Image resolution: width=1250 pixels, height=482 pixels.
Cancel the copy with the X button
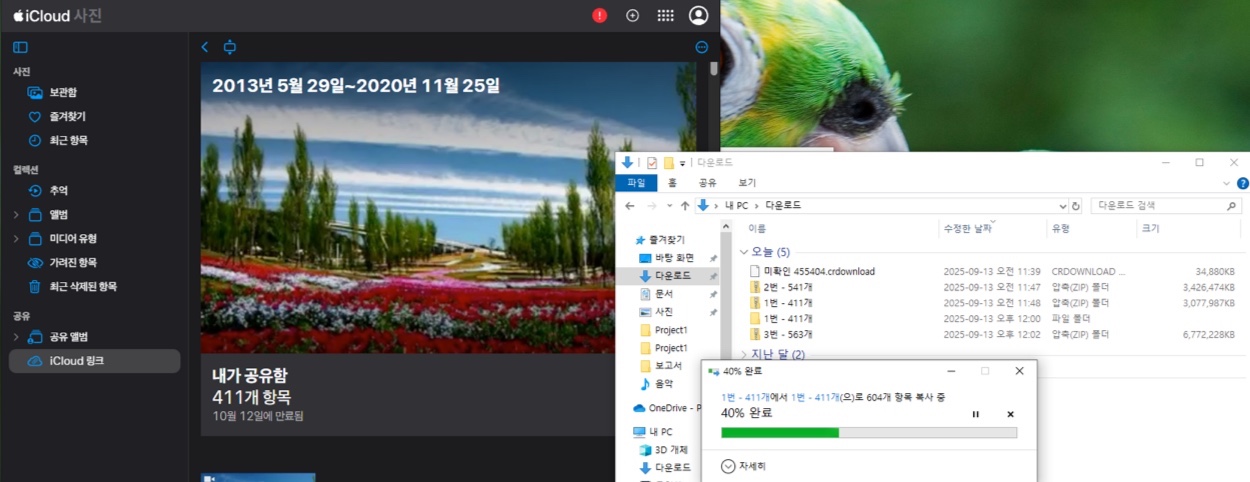coord(1010,414)
